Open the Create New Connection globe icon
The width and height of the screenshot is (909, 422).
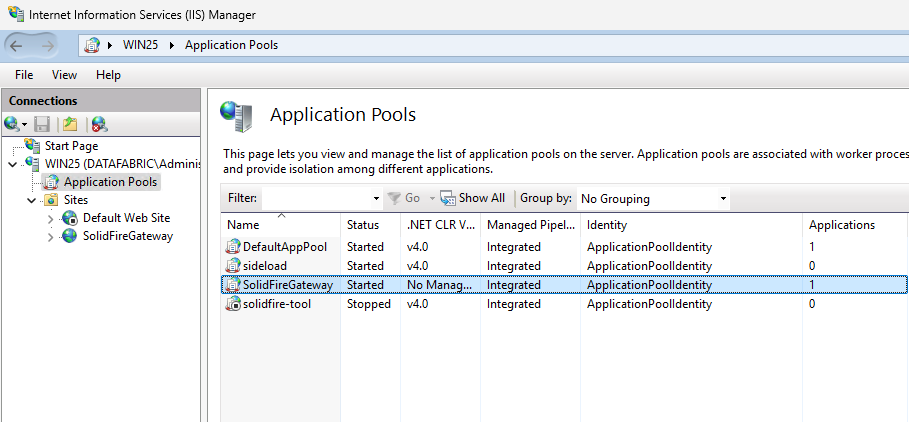pos(11,123)
